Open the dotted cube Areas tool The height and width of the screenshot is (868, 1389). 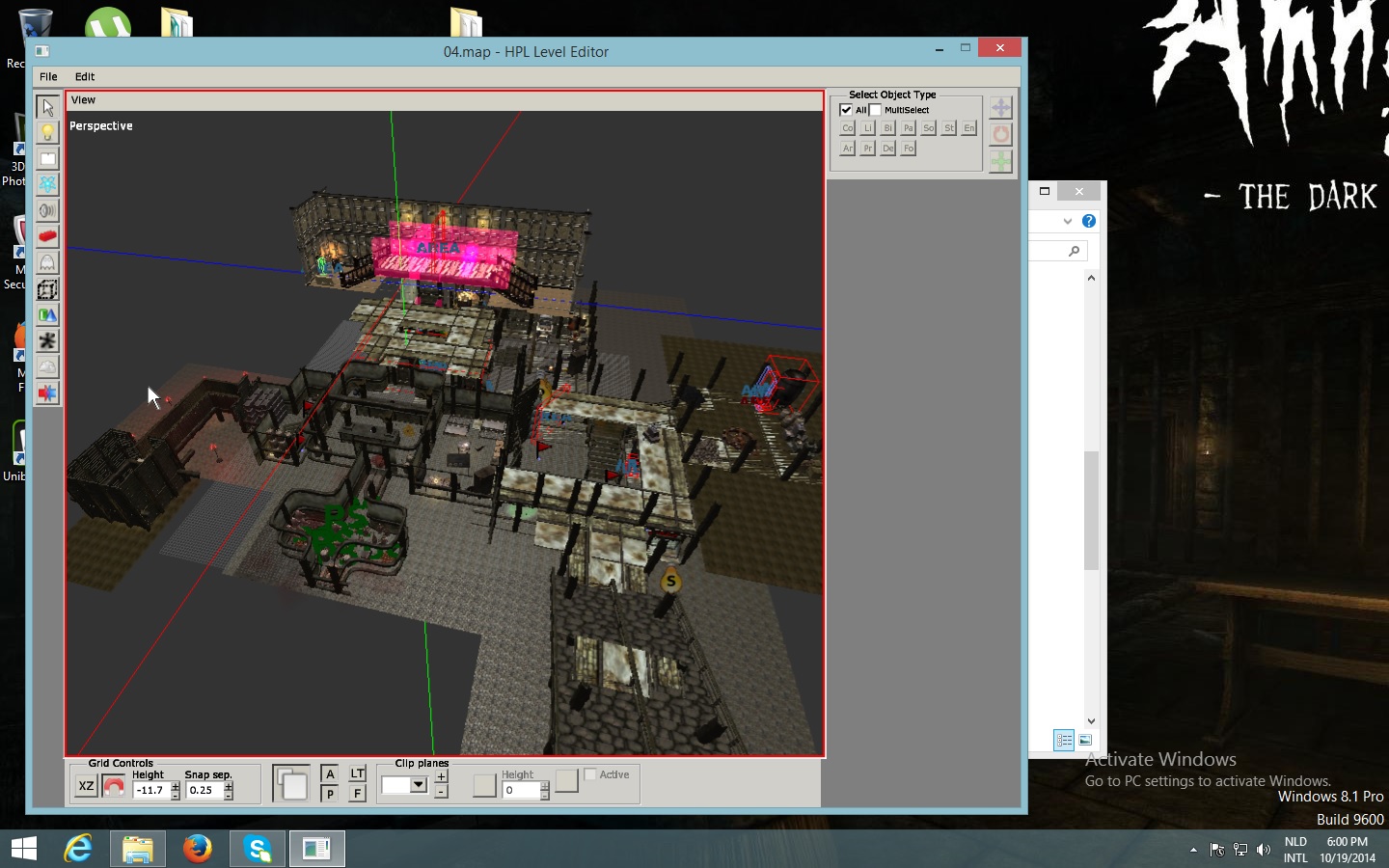47,289
